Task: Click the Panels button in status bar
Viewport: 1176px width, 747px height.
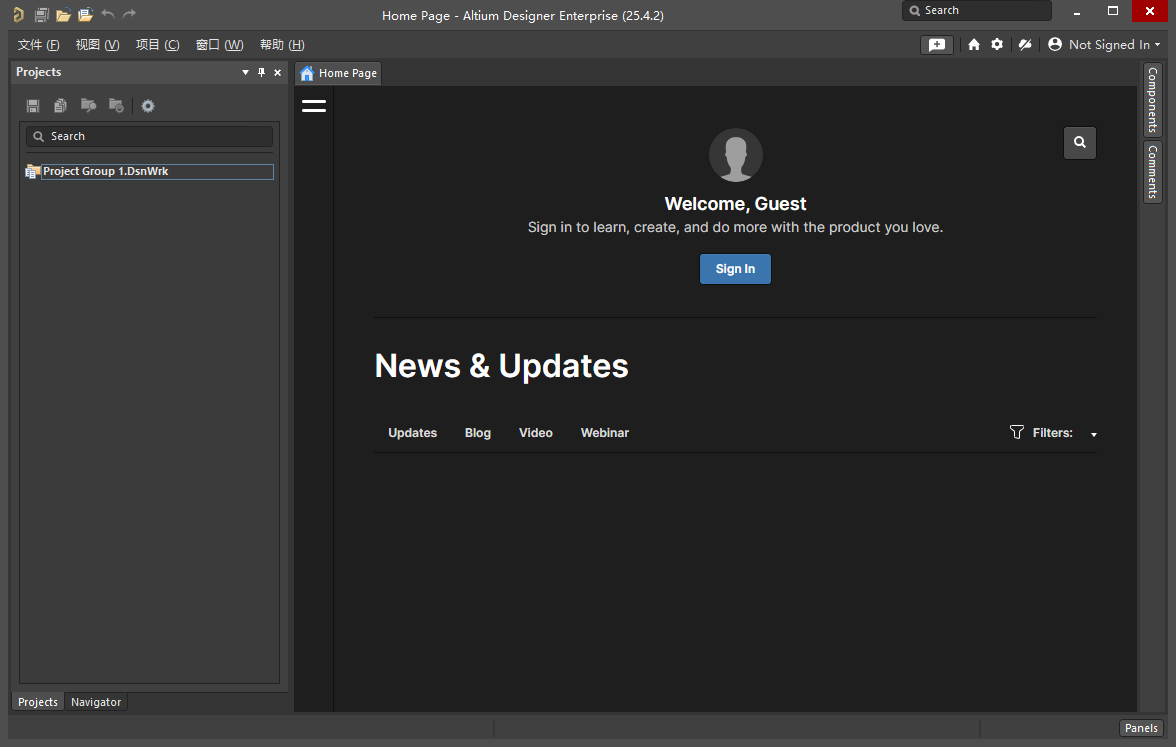Action: tap(1141, 728)
